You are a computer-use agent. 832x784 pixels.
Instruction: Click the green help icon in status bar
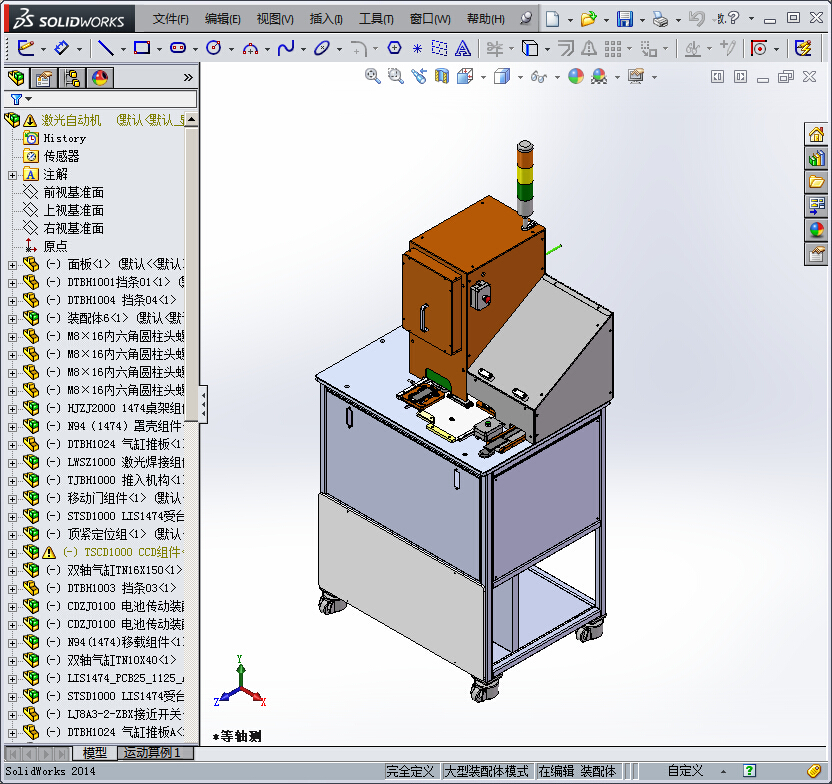click(749, 771)
